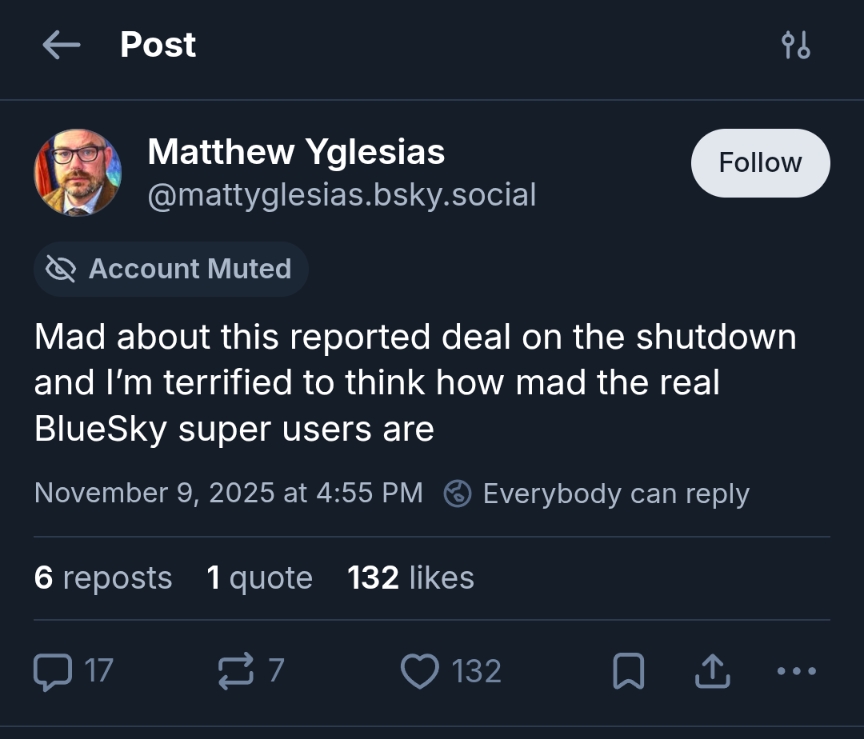The image size is (864, 739).
Task: Click the Follow button
Action: click(760, 163)
